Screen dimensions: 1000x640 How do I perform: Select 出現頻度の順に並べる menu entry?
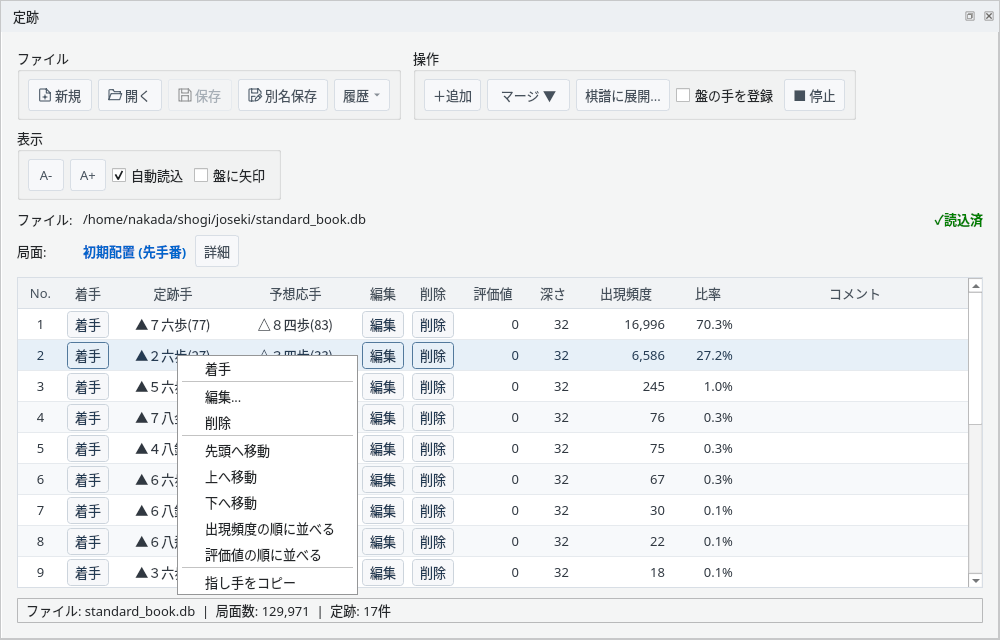(x=267, y=529)
